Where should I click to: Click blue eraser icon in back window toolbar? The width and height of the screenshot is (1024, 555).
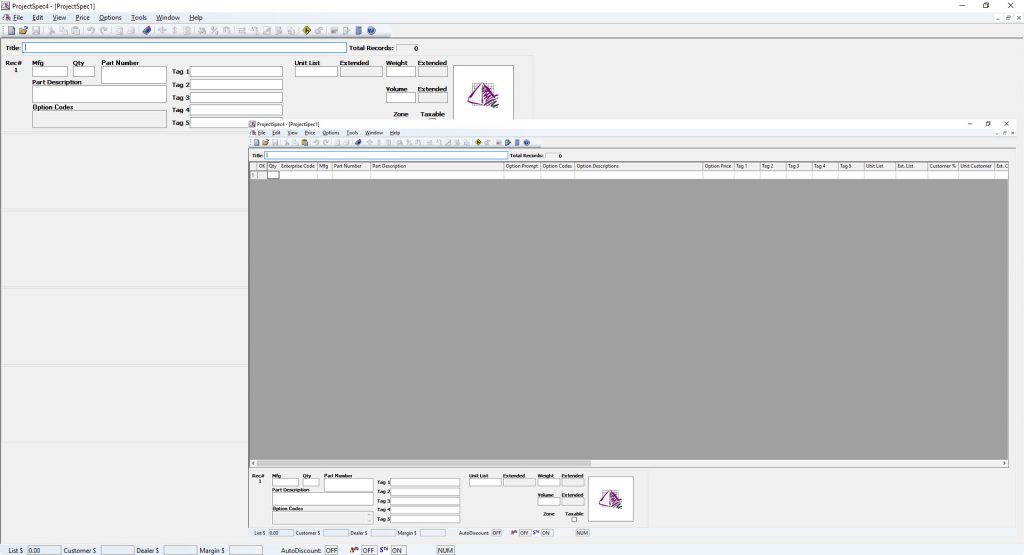(x=147, y=31)
